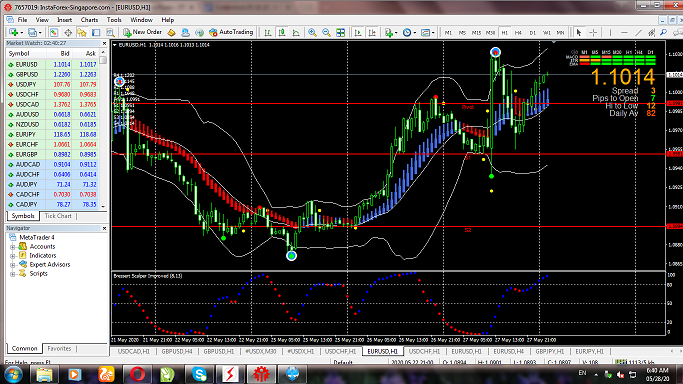This screenshot has width=683, height=384.
Task: Switch timeframe to MN
Action: point(560,33)
